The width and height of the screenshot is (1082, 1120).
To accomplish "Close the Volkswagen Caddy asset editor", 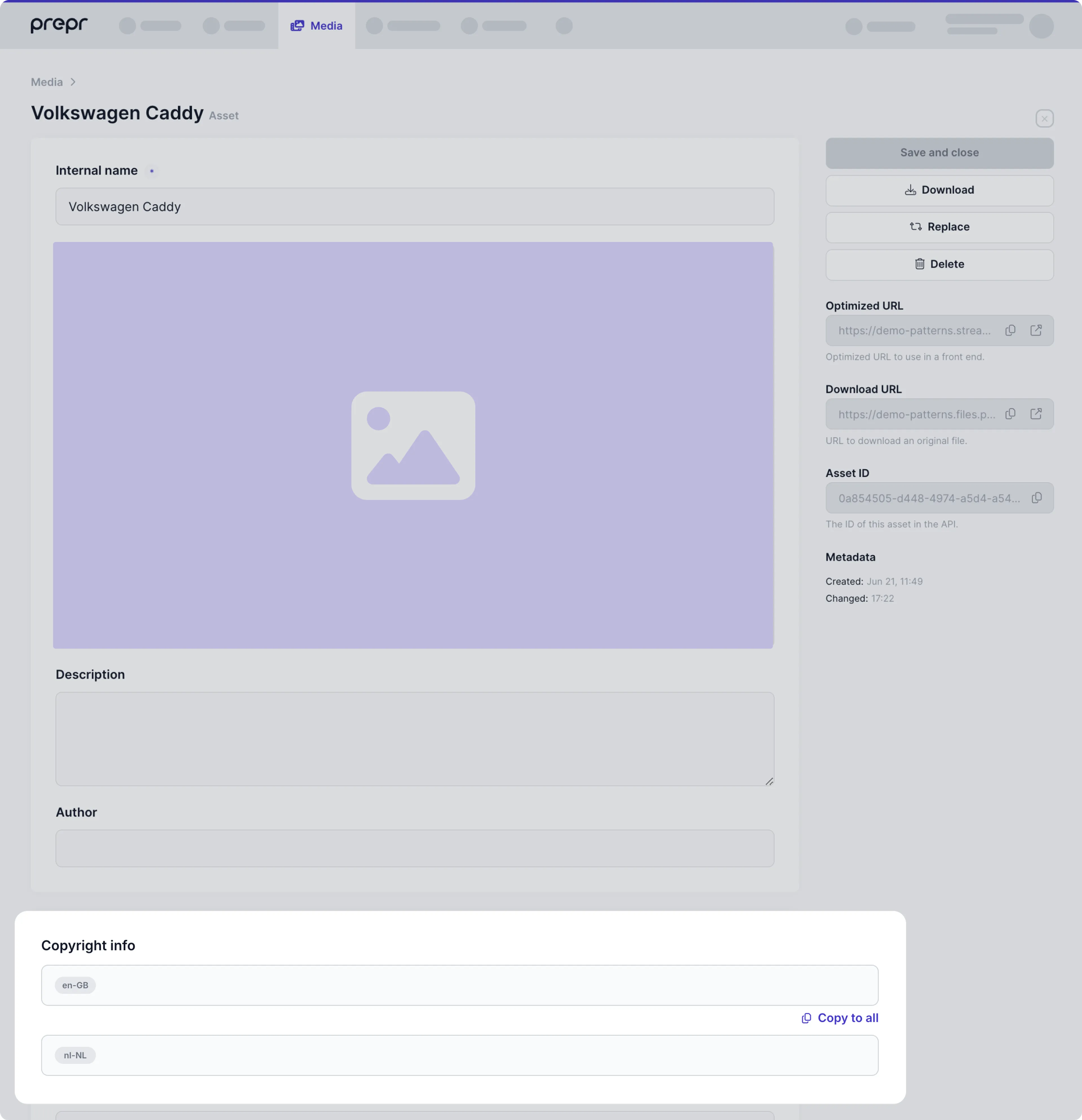I will pyautogui.click(x=1044, y=118).
